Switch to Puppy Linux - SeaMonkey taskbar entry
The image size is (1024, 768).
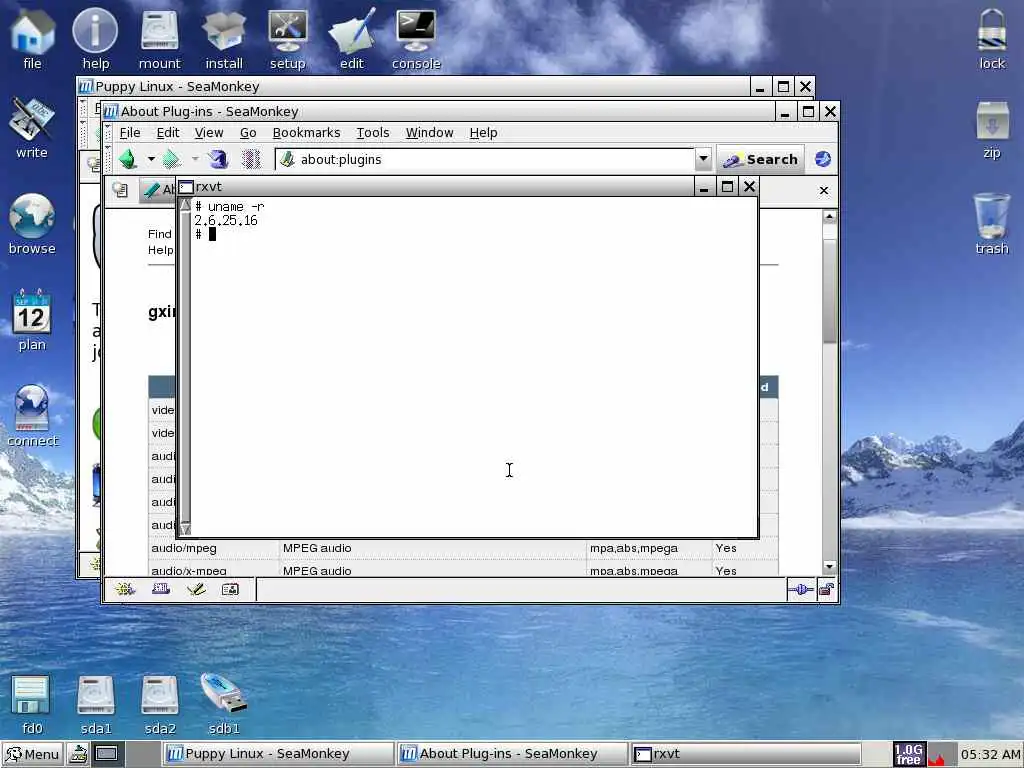(x=280, y=754)
